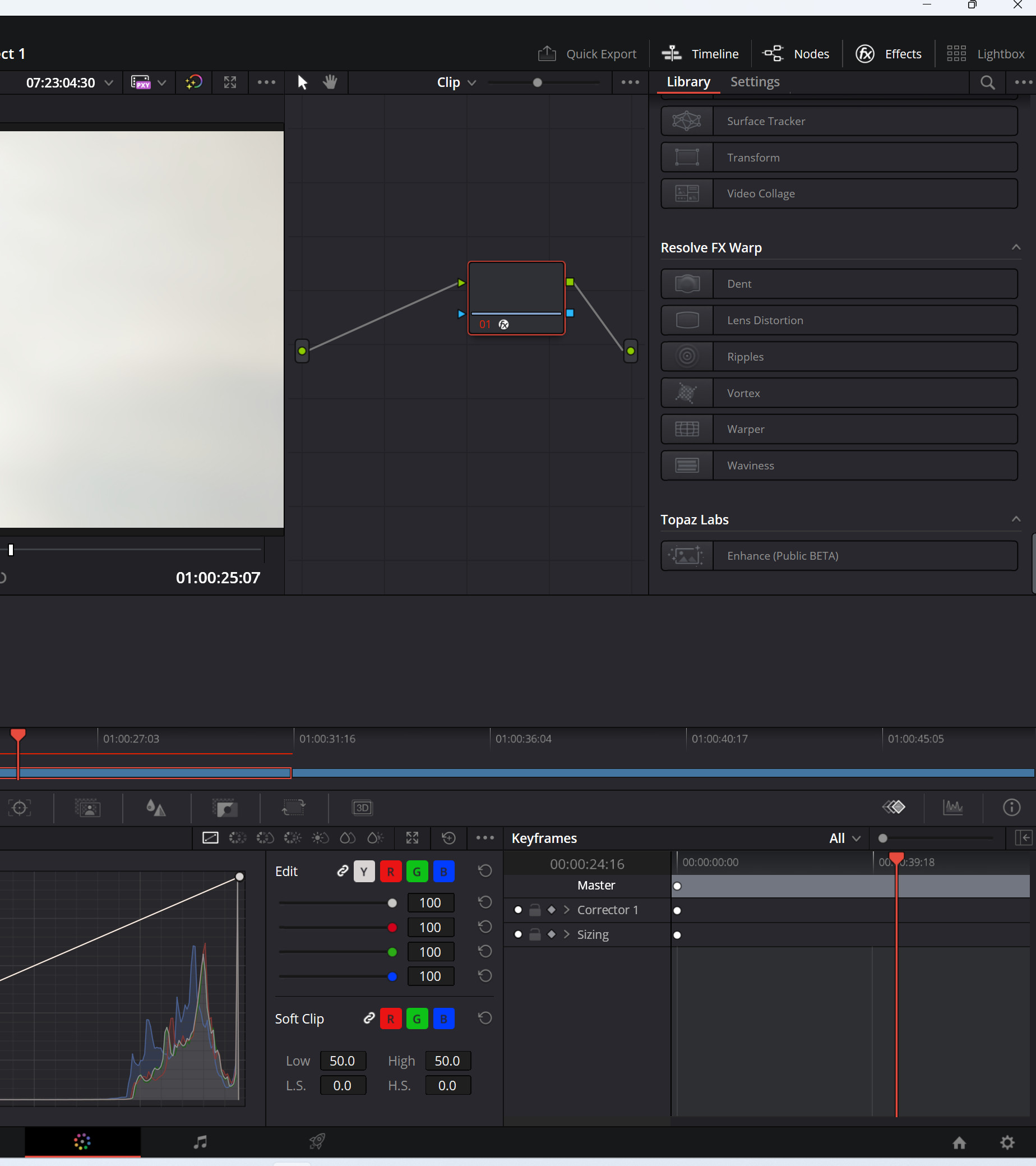This screenshot has width=1036, height=1166.
Task: Choose the Warper effect
Action: (x=839, y=429)
